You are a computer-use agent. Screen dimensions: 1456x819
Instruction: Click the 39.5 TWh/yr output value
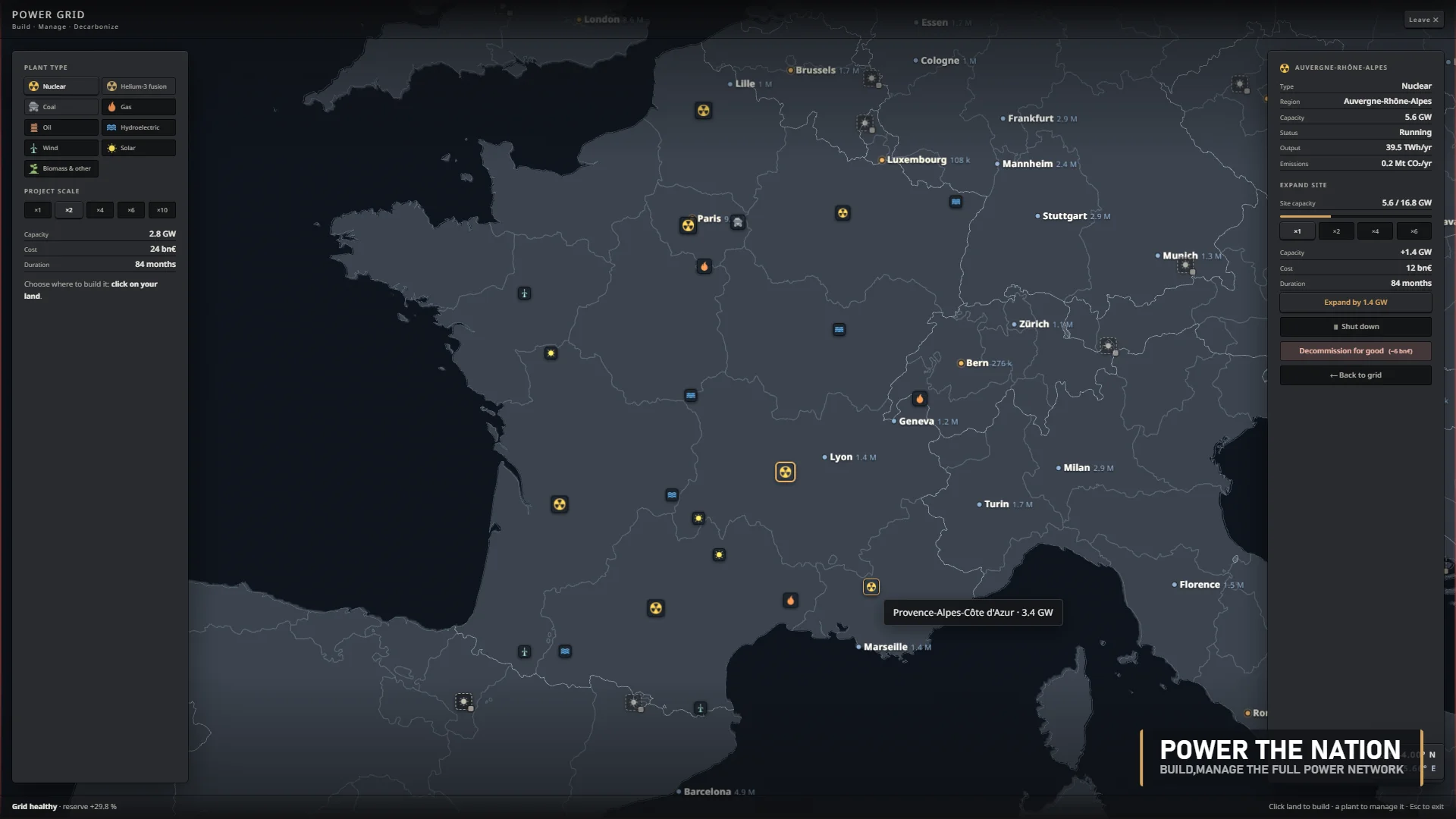1408,148
